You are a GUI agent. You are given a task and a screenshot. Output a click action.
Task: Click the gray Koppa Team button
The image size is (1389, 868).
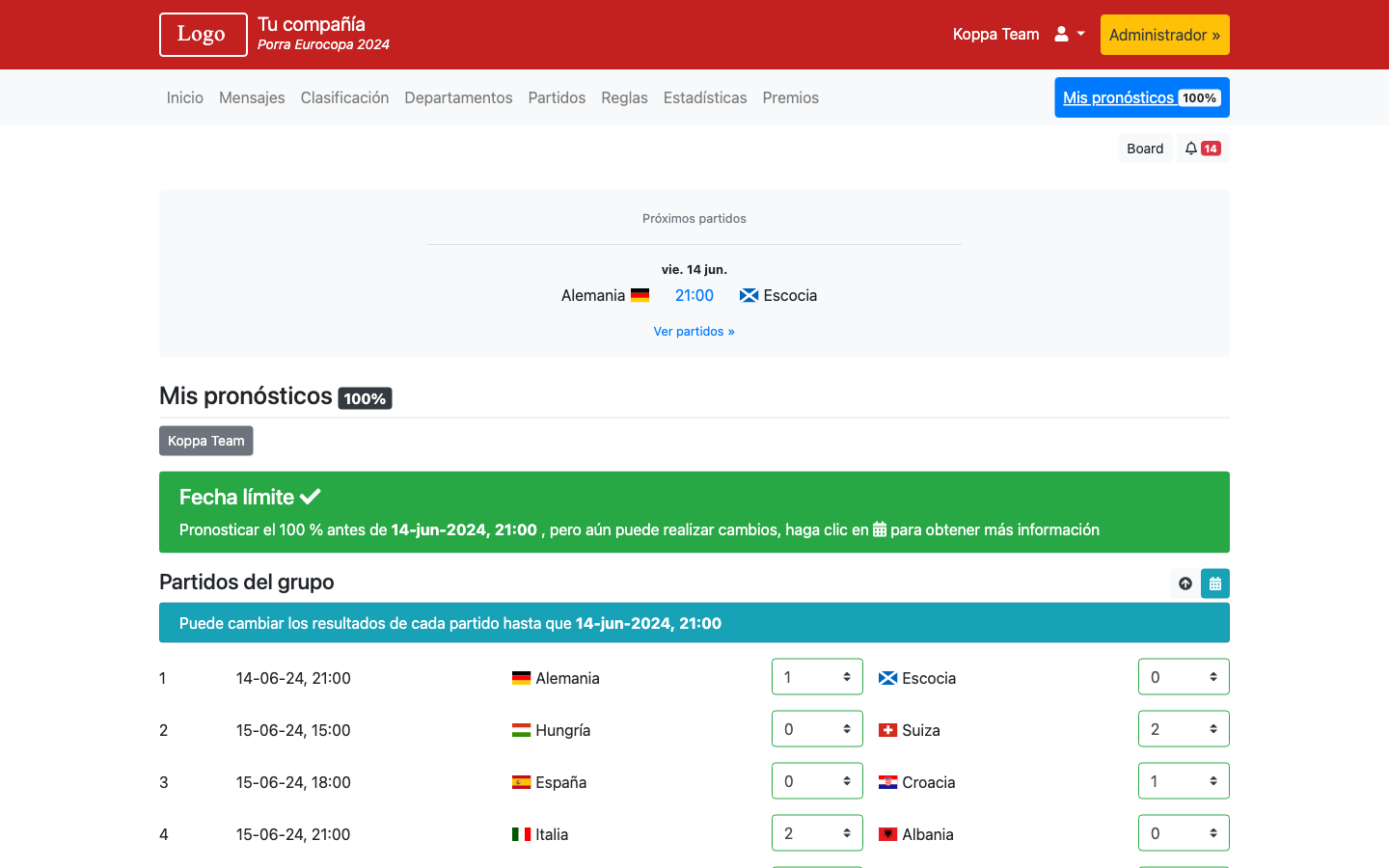[206, 441]
